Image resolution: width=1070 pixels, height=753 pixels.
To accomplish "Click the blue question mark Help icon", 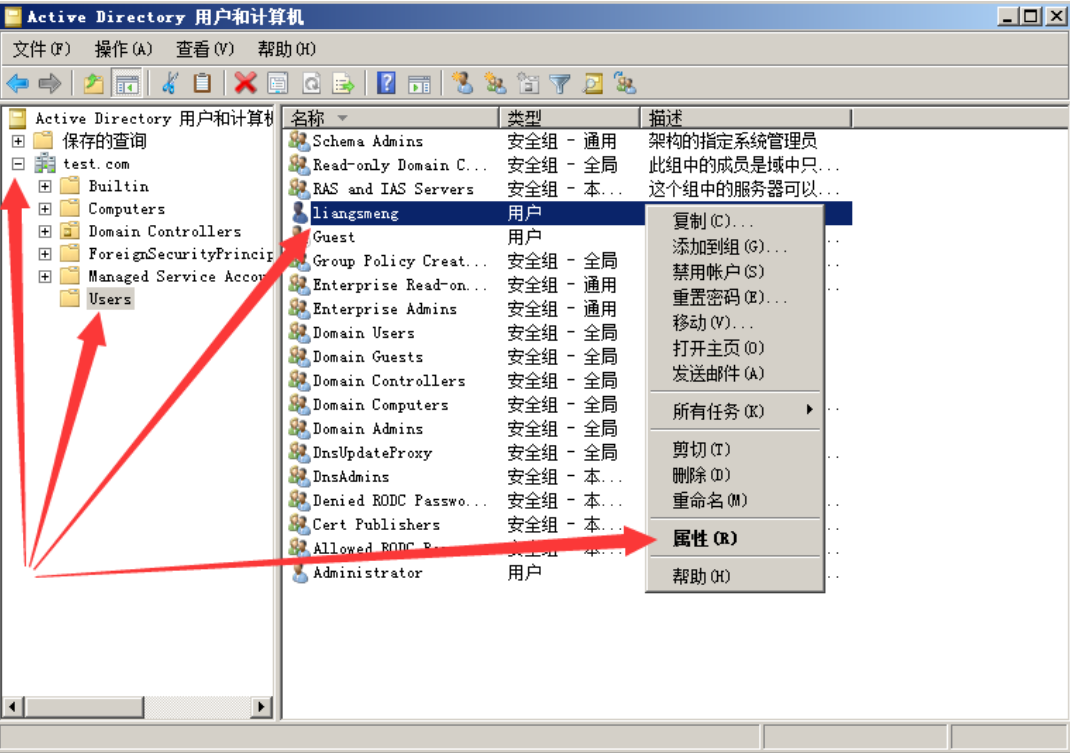I will point(386,84).
